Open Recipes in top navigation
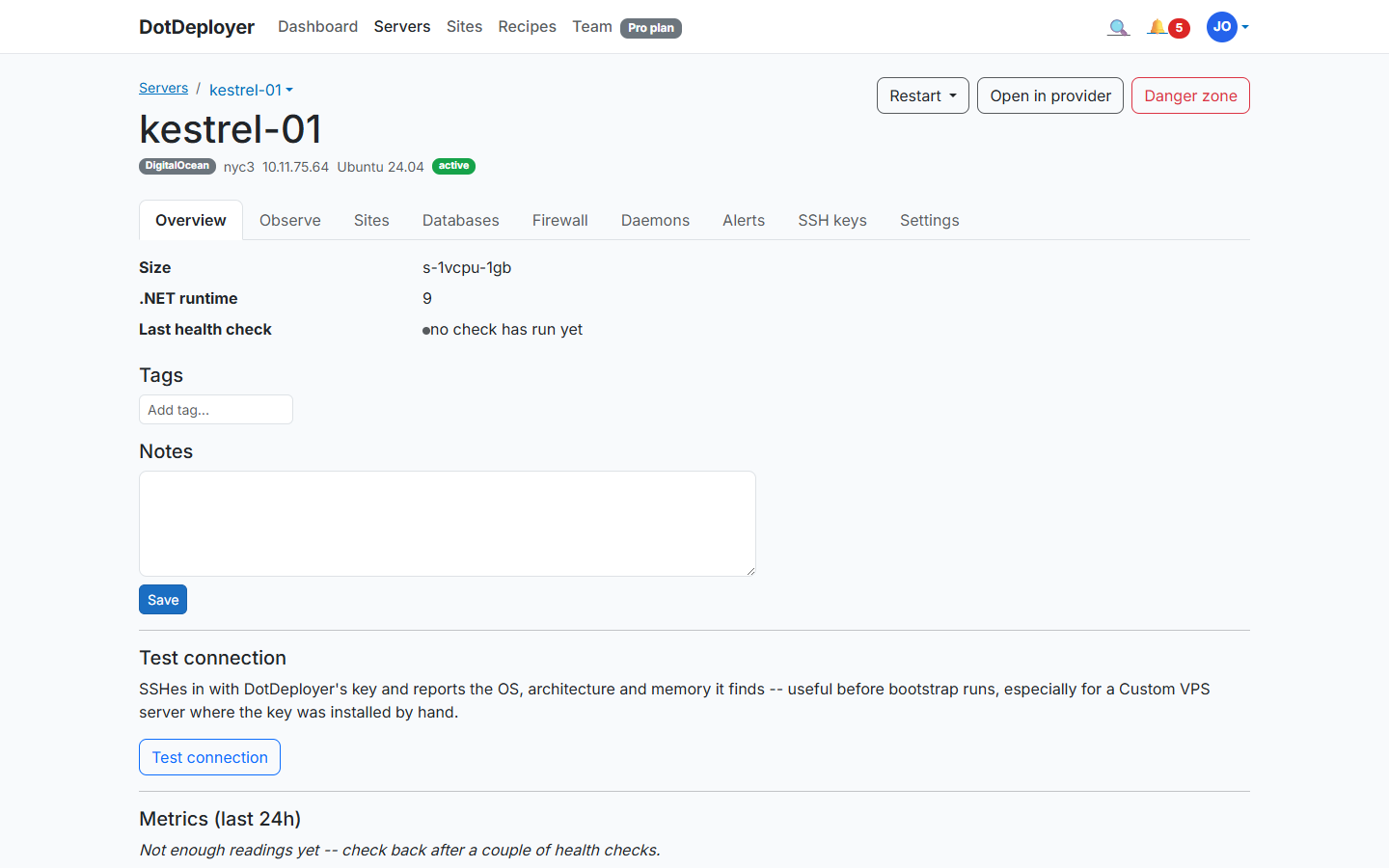Viewport: 1389px width, 868px height. pyautogui.click(x=527, y=27)
